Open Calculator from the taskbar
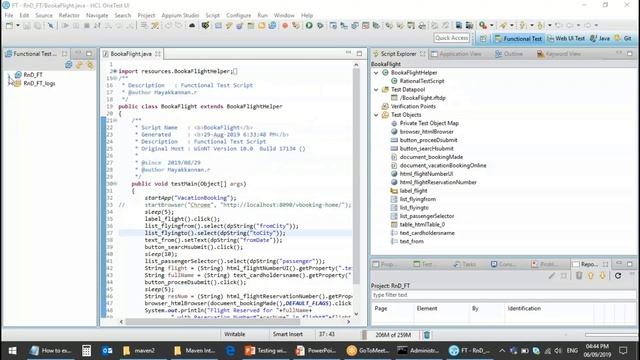Image resolution: width=640 pixels, height=360 pixels. 86,351
